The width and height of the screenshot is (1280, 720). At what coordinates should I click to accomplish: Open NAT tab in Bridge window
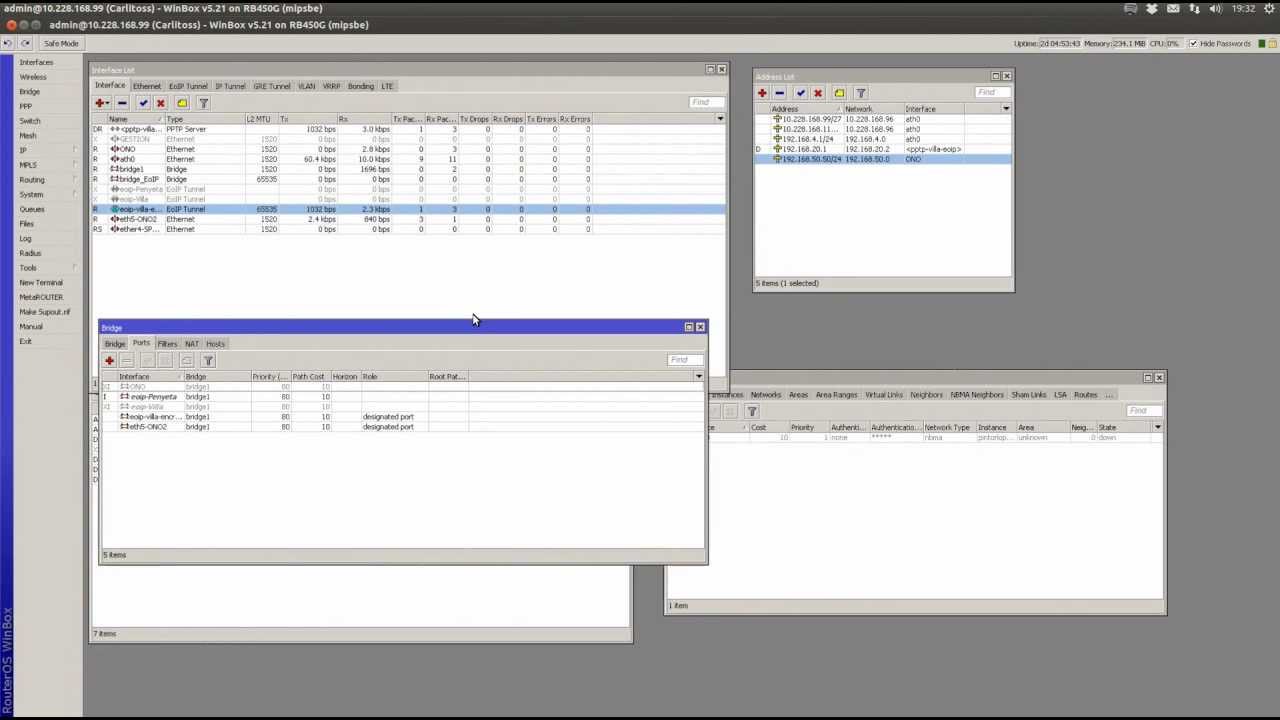[x=191, y=344]
